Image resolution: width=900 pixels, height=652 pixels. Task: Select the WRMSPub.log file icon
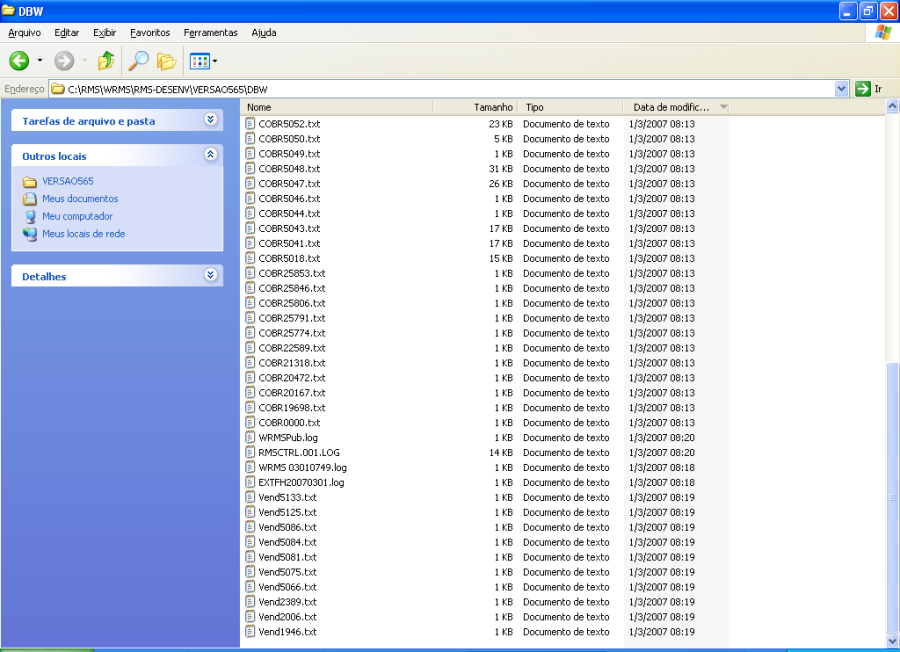pyautogui.click(x=250, y=437)
